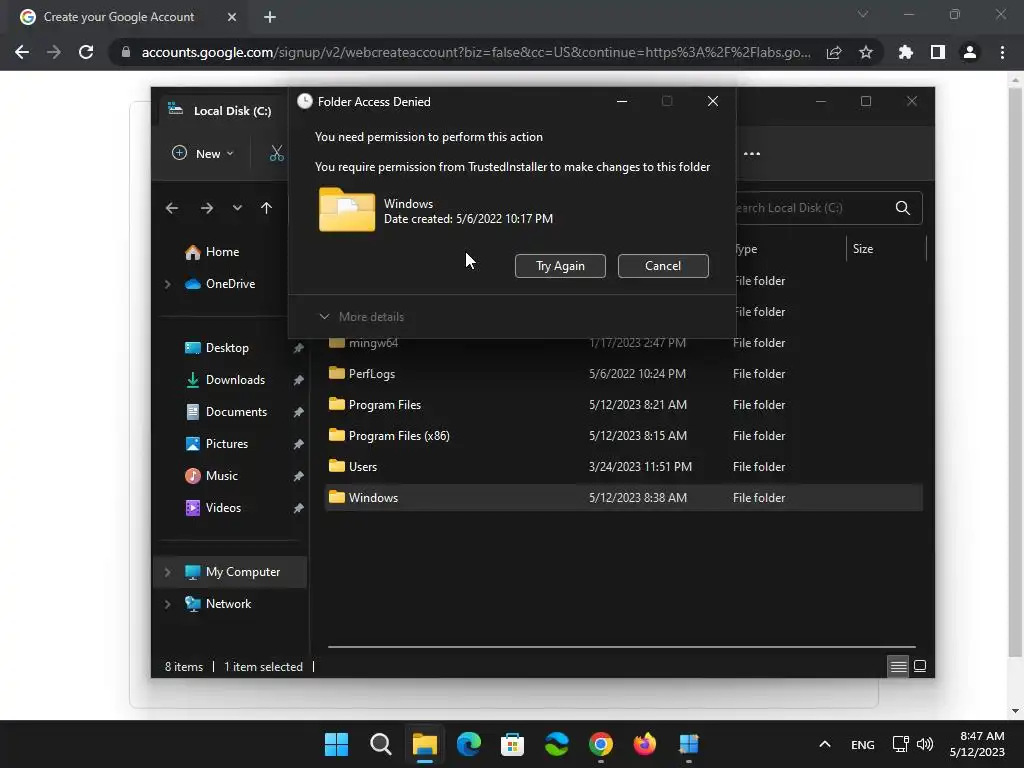Image resolution: width=1024 pixels, height=768 pixels.
Task: Click the Chrome address bar URL
Action: (476, 52)
